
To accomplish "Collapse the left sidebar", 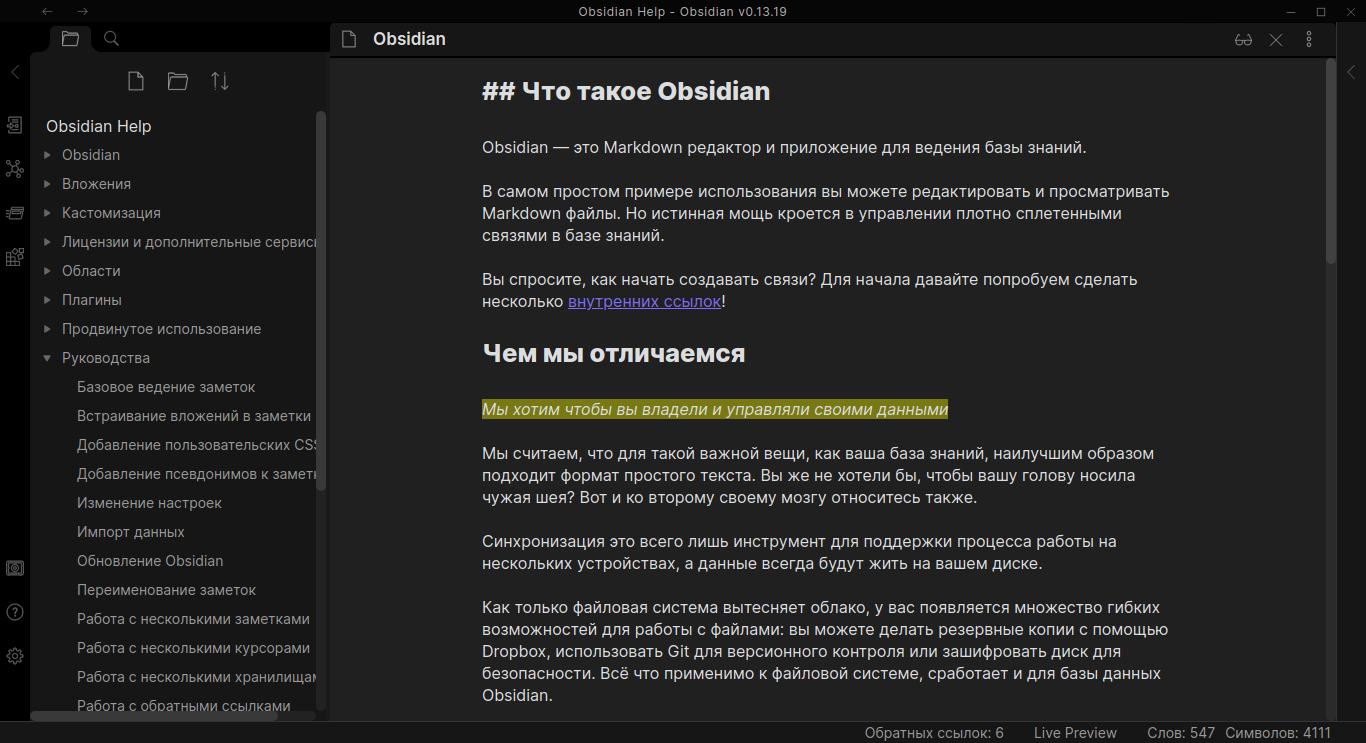I will [15, 72].
